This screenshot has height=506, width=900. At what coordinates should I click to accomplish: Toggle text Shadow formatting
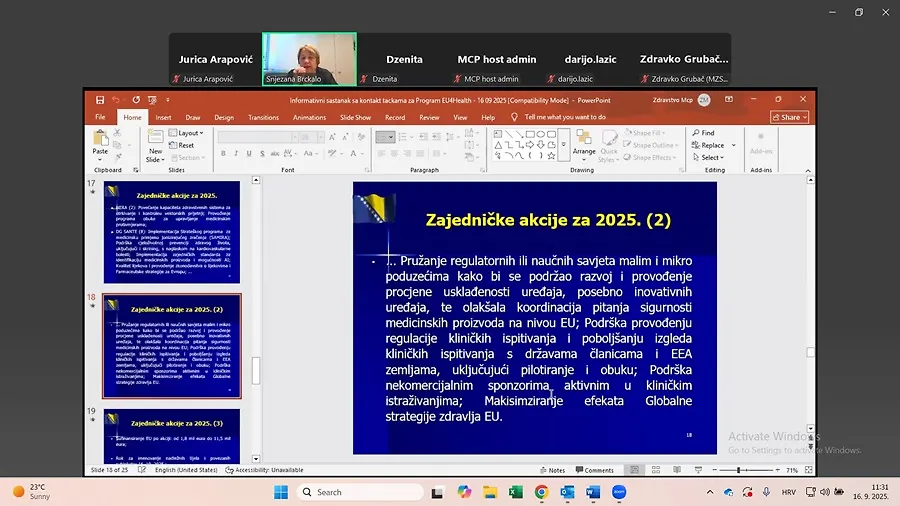coord(262,154)
